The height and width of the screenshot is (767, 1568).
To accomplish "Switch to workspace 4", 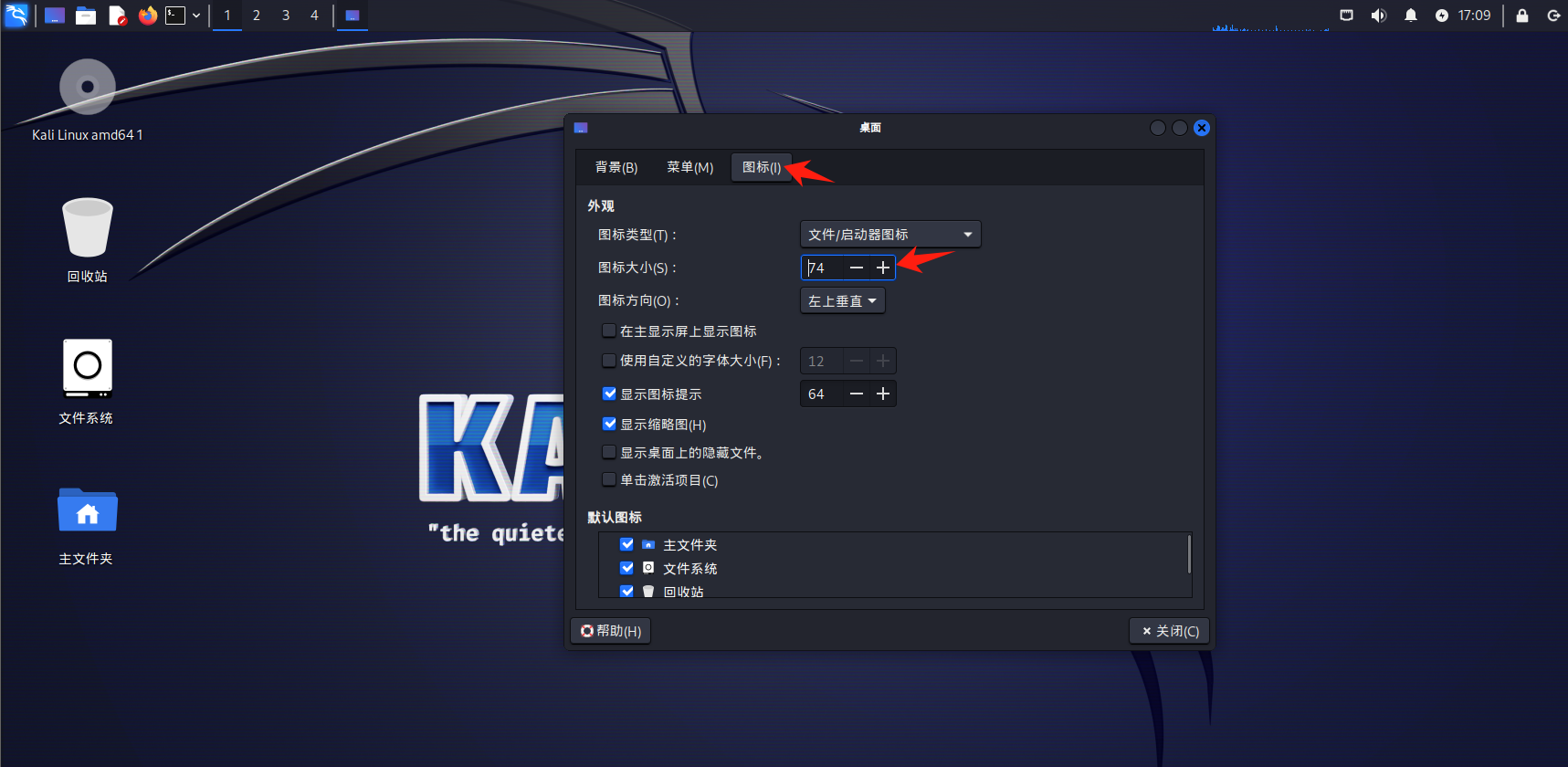I will (315, 16).
